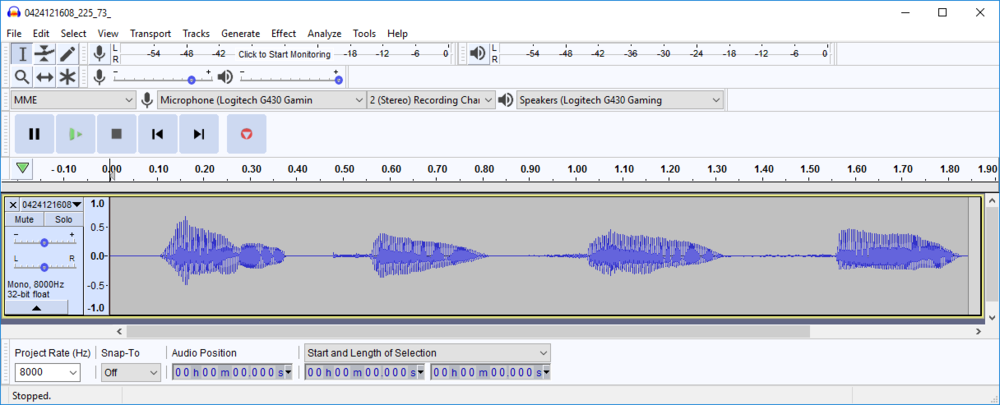Open the 0424121608 track name dropdown menu
The image size is (1000, 405).
(x=52, y=205)
